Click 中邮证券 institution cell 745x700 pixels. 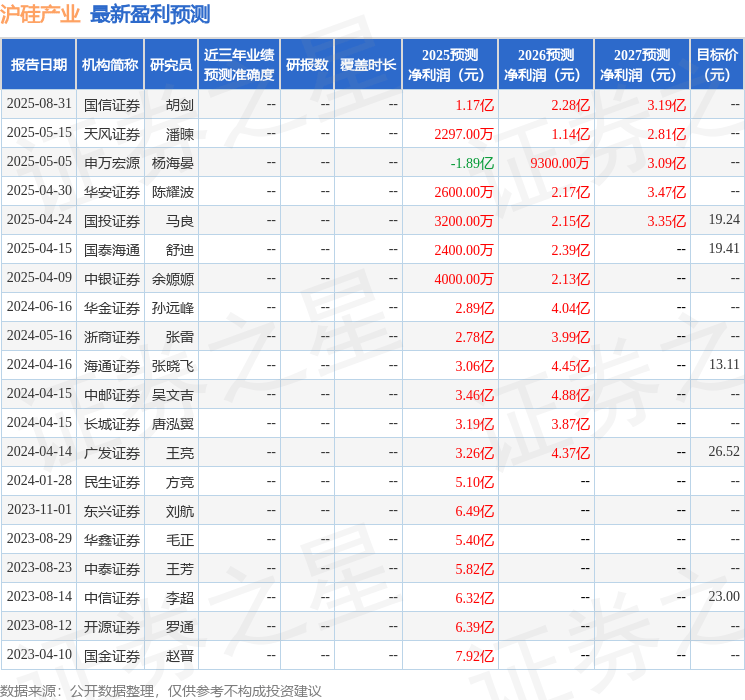point(112,395)
